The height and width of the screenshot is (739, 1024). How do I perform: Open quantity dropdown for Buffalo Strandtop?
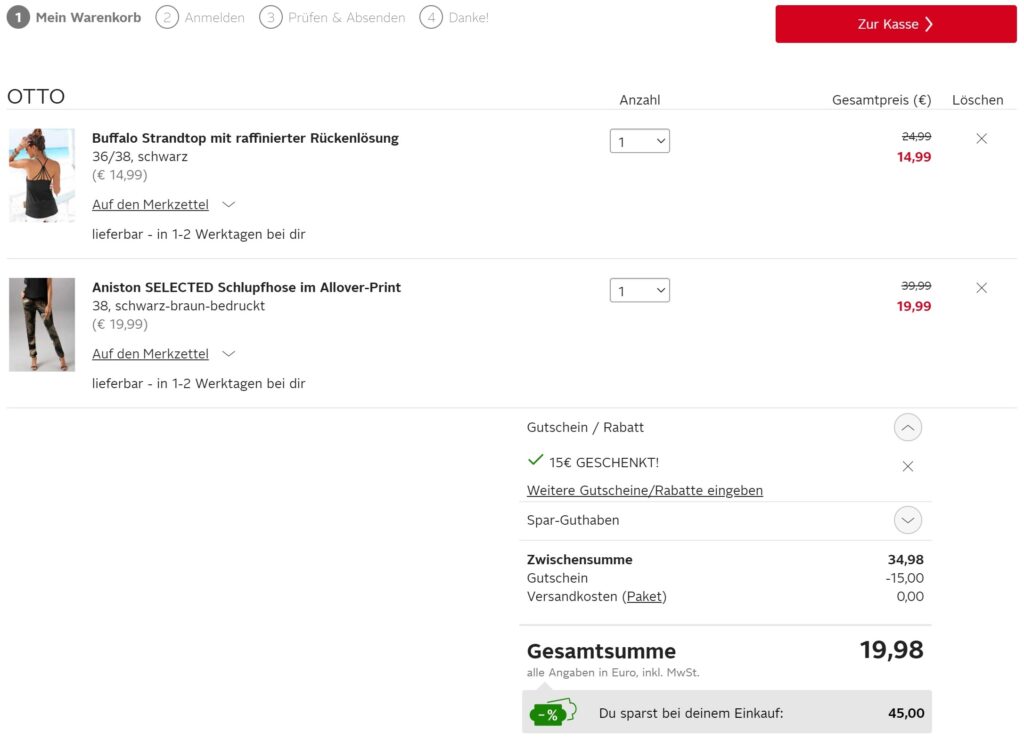pos(639,141)
